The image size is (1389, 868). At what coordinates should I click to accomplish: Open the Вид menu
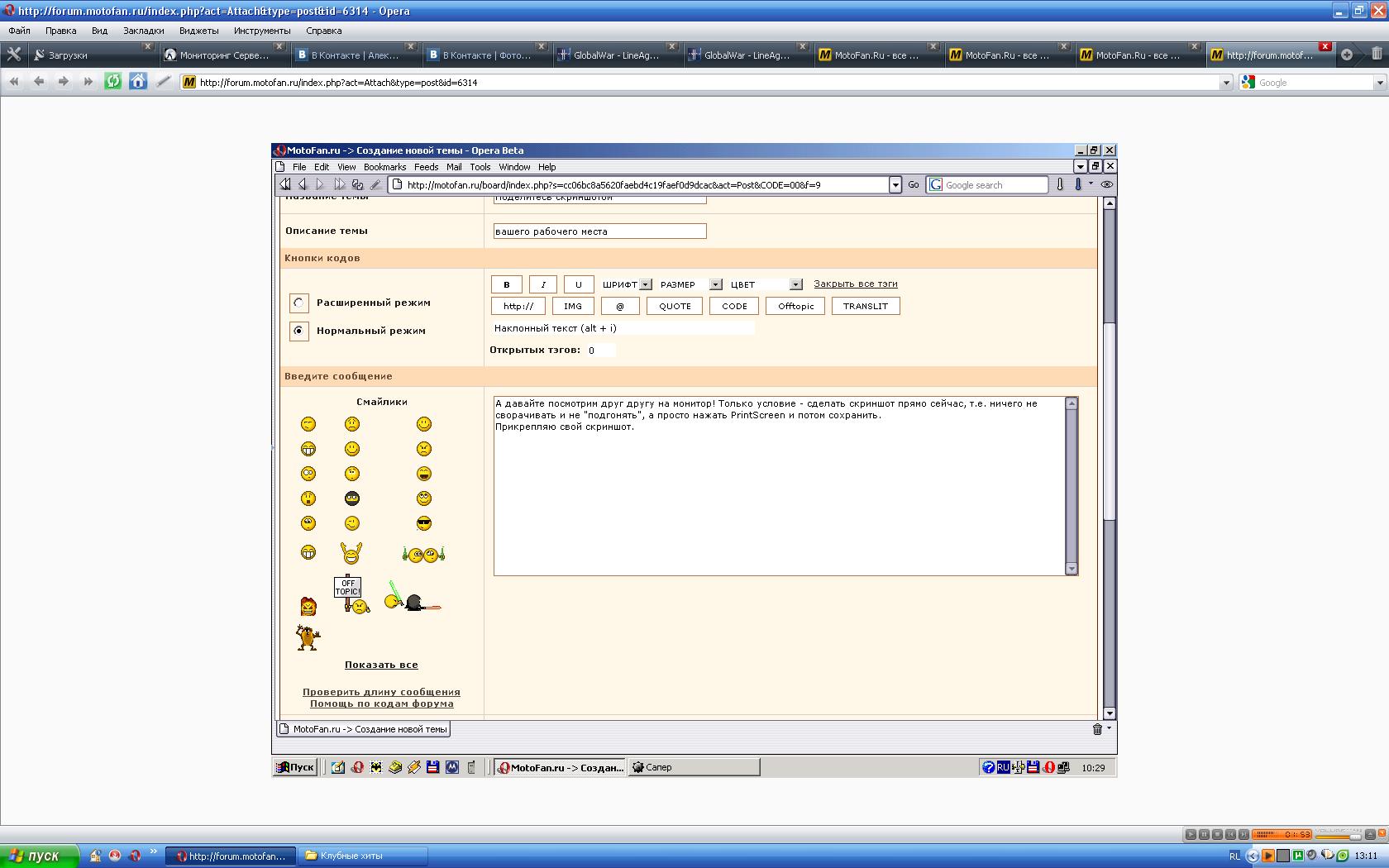click(99, 31)
